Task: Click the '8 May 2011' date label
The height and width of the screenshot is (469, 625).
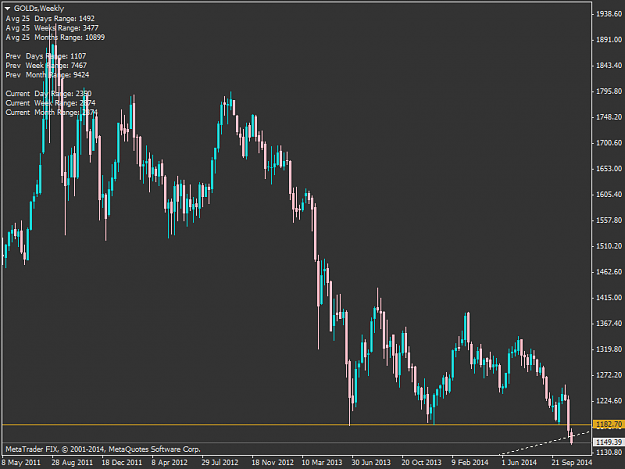Action: (x=21, y=463)
